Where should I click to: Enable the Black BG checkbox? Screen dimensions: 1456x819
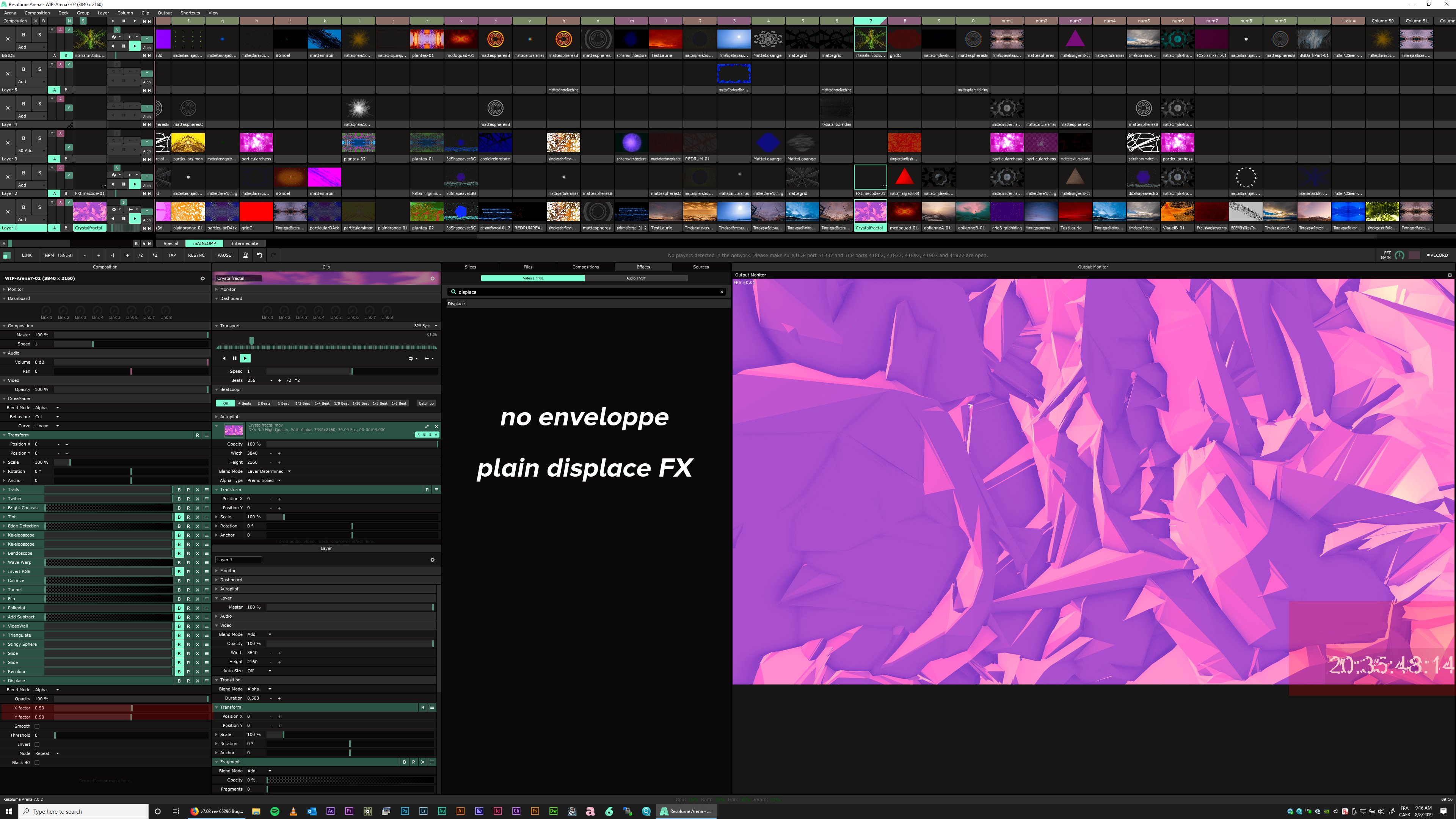37,763
